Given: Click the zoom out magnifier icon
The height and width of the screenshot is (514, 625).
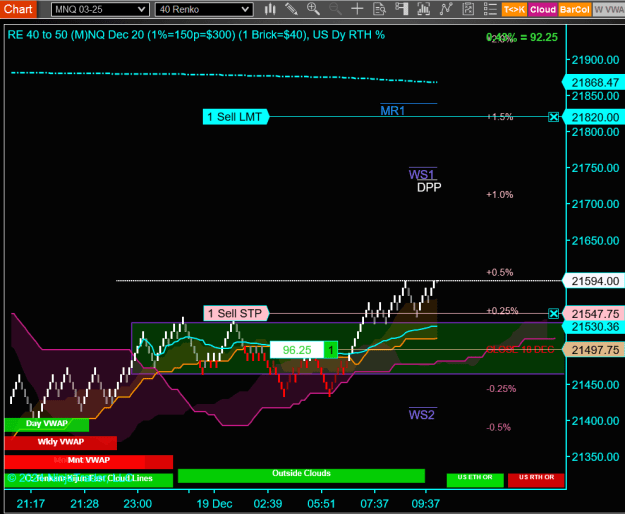Looking at the screenshot, I should click(335, 9).
